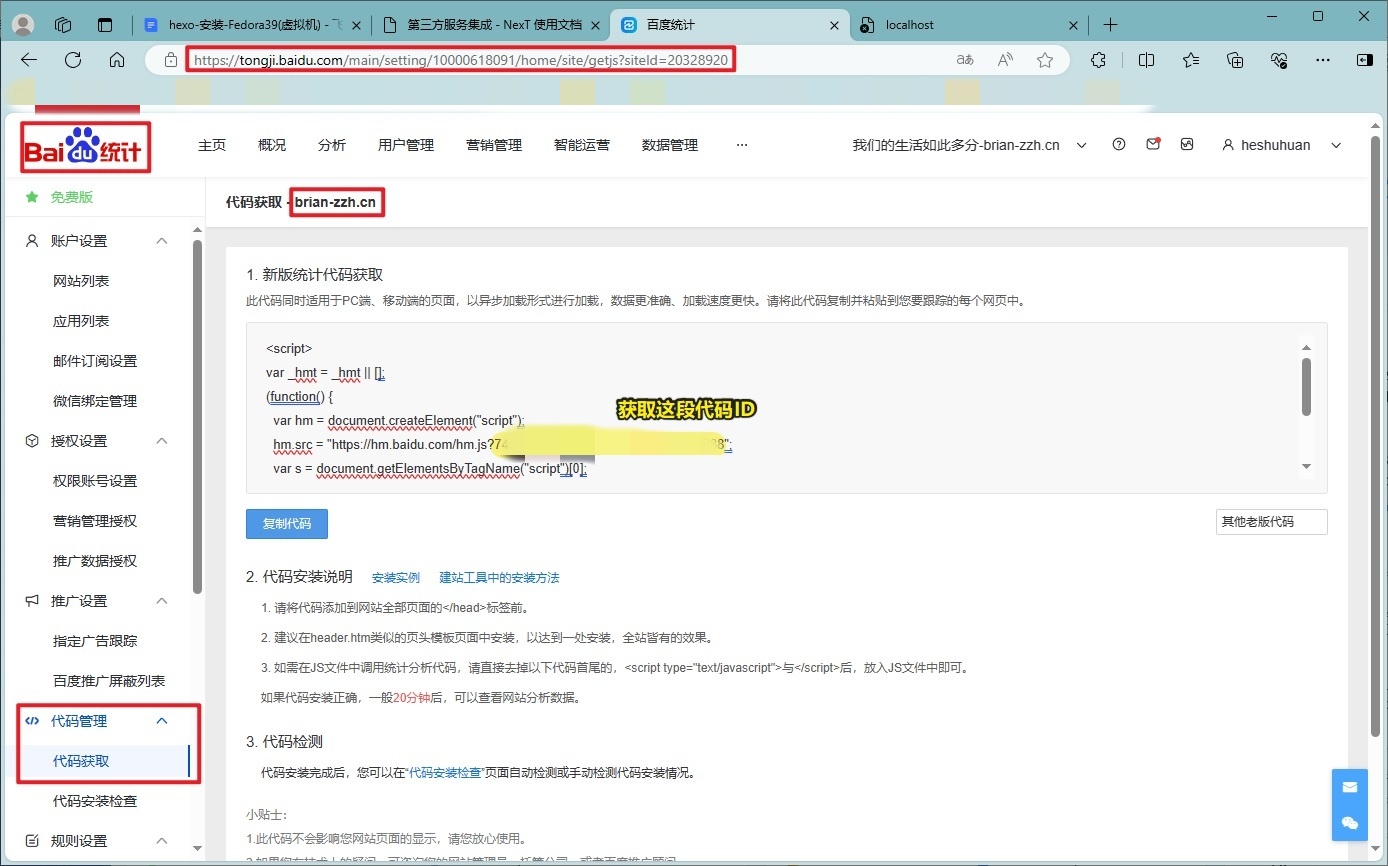This screenshot has width=1388, height=866.
Task: Select 网站列表 in the sidebar
Action: [81, 281]
